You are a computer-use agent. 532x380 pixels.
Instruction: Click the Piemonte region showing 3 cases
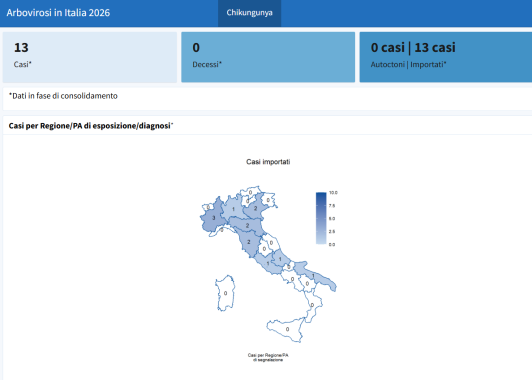point(213,218)
